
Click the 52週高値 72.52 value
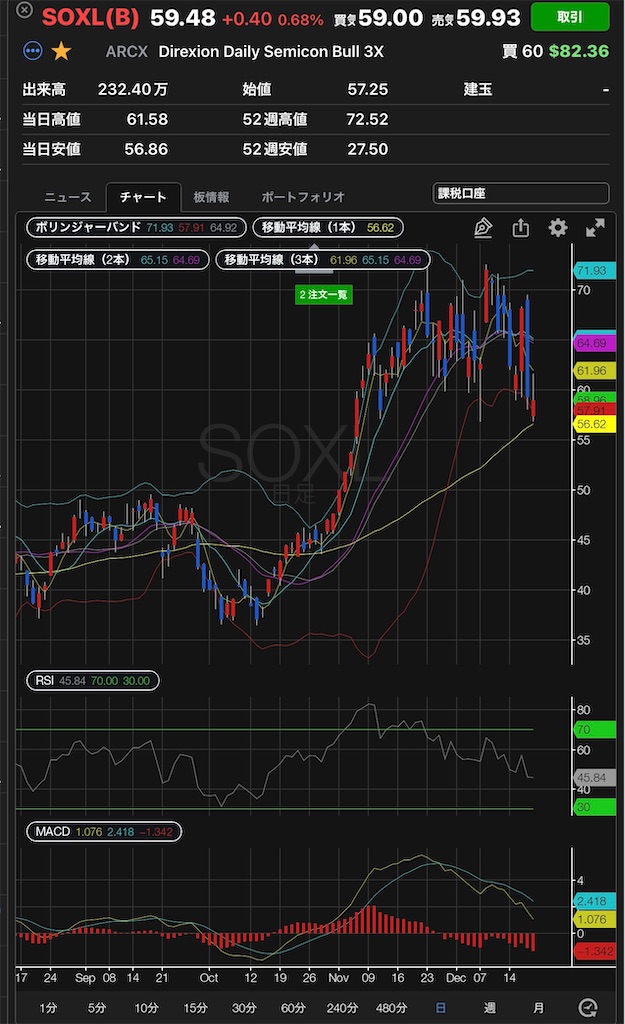[x=368, y=120]
